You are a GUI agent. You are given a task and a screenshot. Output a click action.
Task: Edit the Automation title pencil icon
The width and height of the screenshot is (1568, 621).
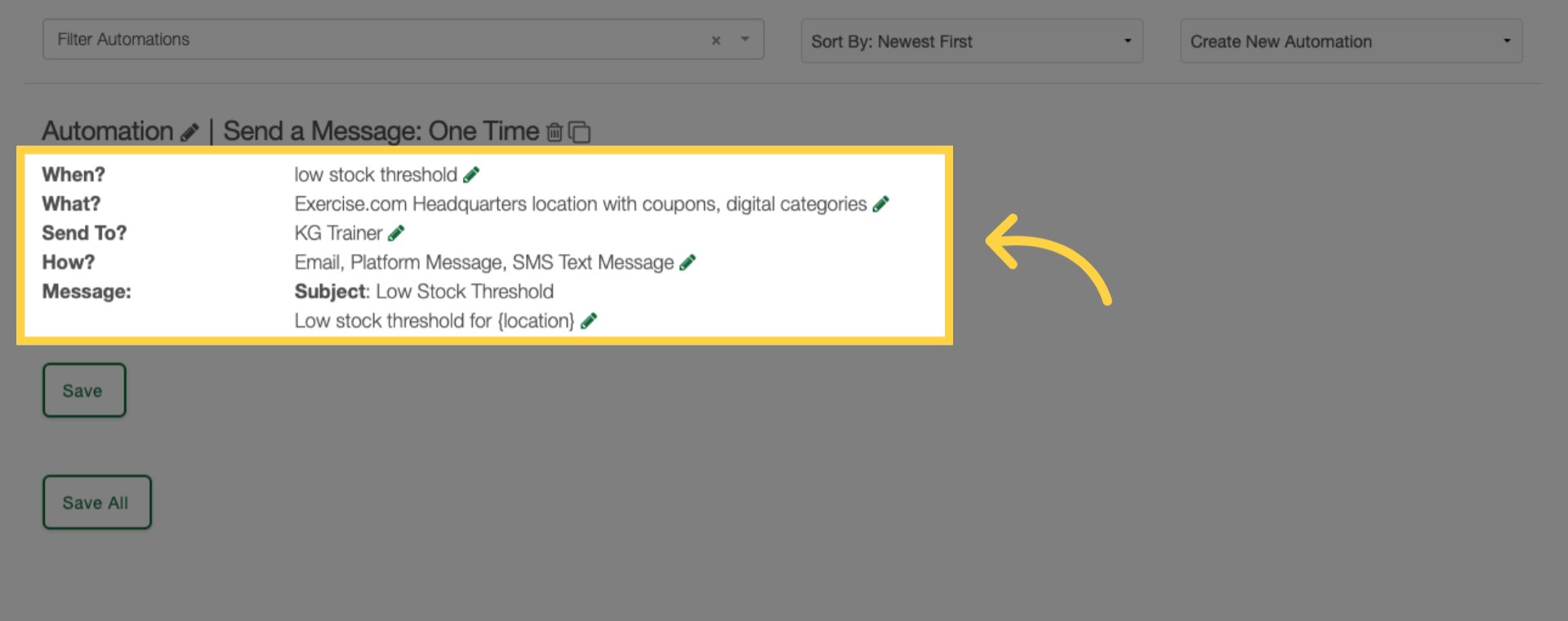pos(189,132)
